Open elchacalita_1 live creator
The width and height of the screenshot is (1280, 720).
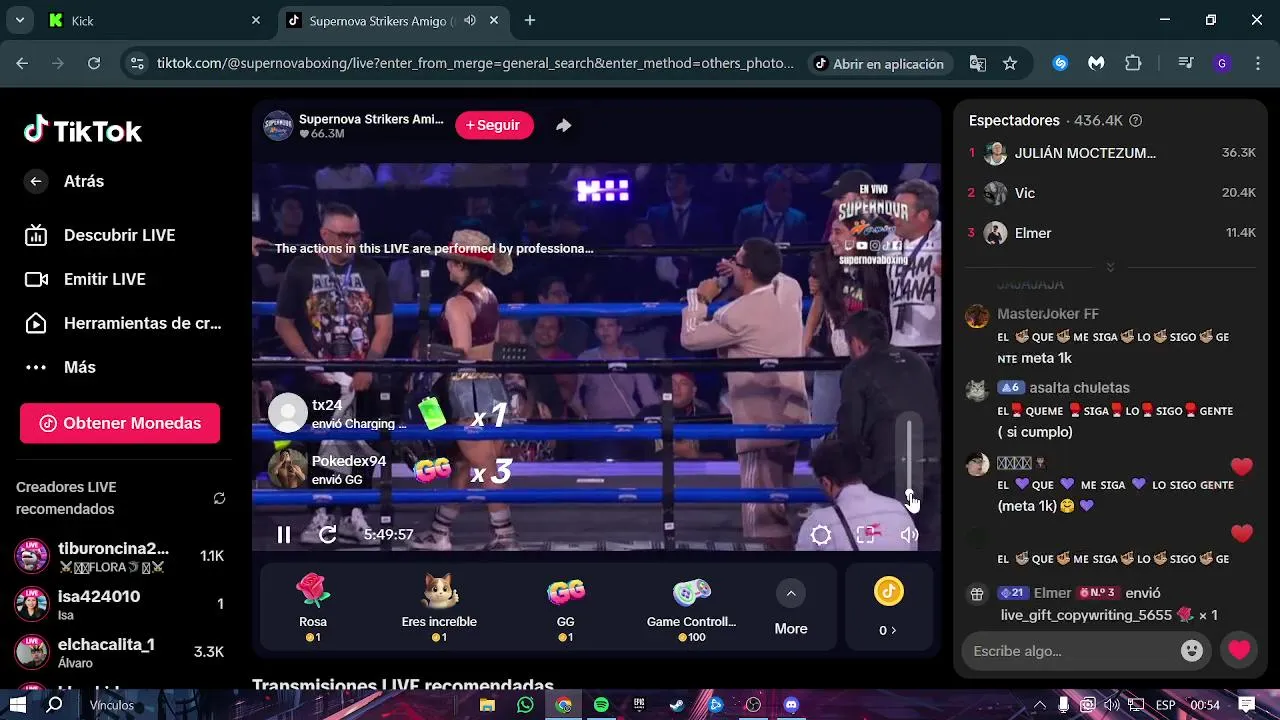click(x=120, y=652)
